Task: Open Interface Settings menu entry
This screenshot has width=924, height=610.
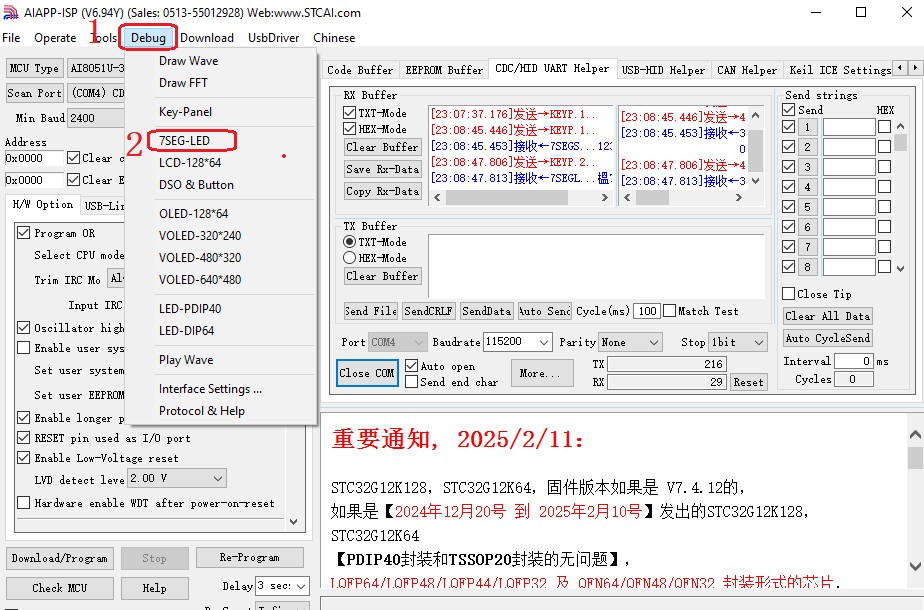Action: (210, 389)
